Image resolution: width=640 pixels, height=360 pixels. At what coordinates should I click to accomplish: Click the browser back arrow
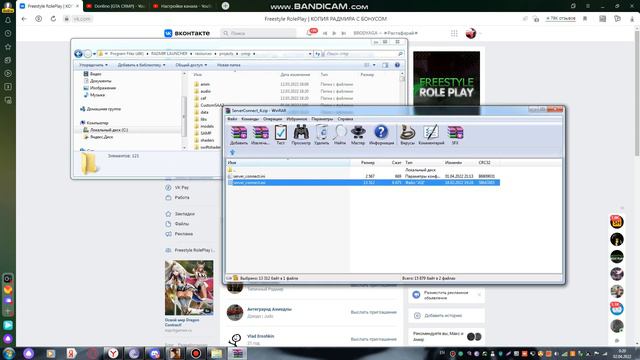24,19
